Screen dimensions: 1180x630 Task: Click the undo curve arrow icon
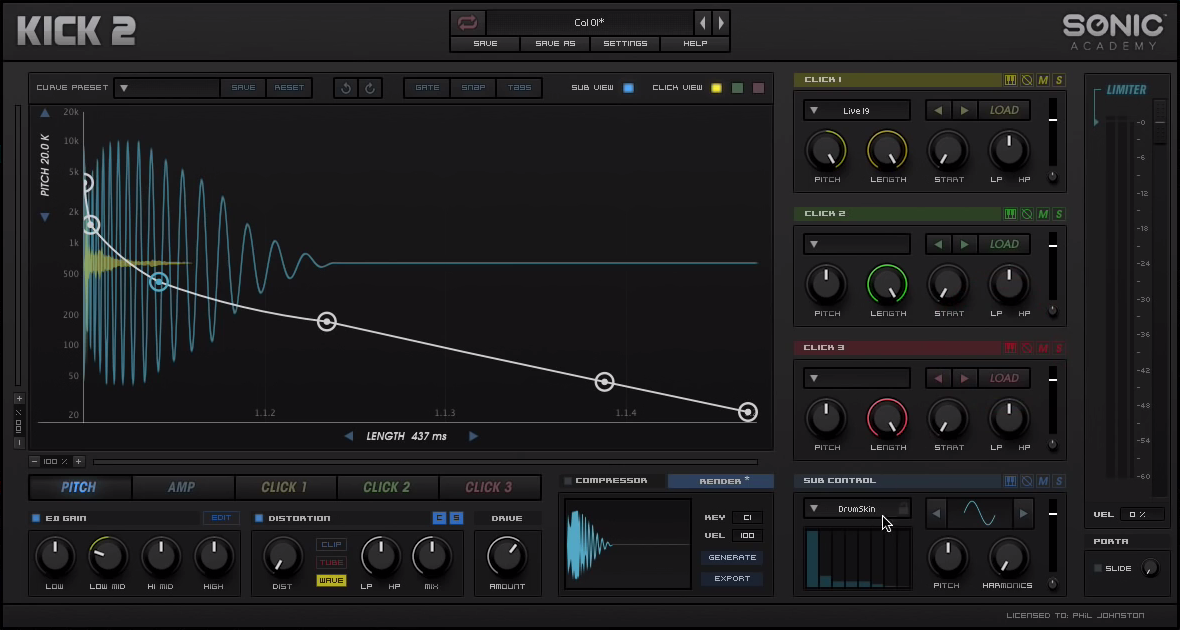[x=346, y=88]
